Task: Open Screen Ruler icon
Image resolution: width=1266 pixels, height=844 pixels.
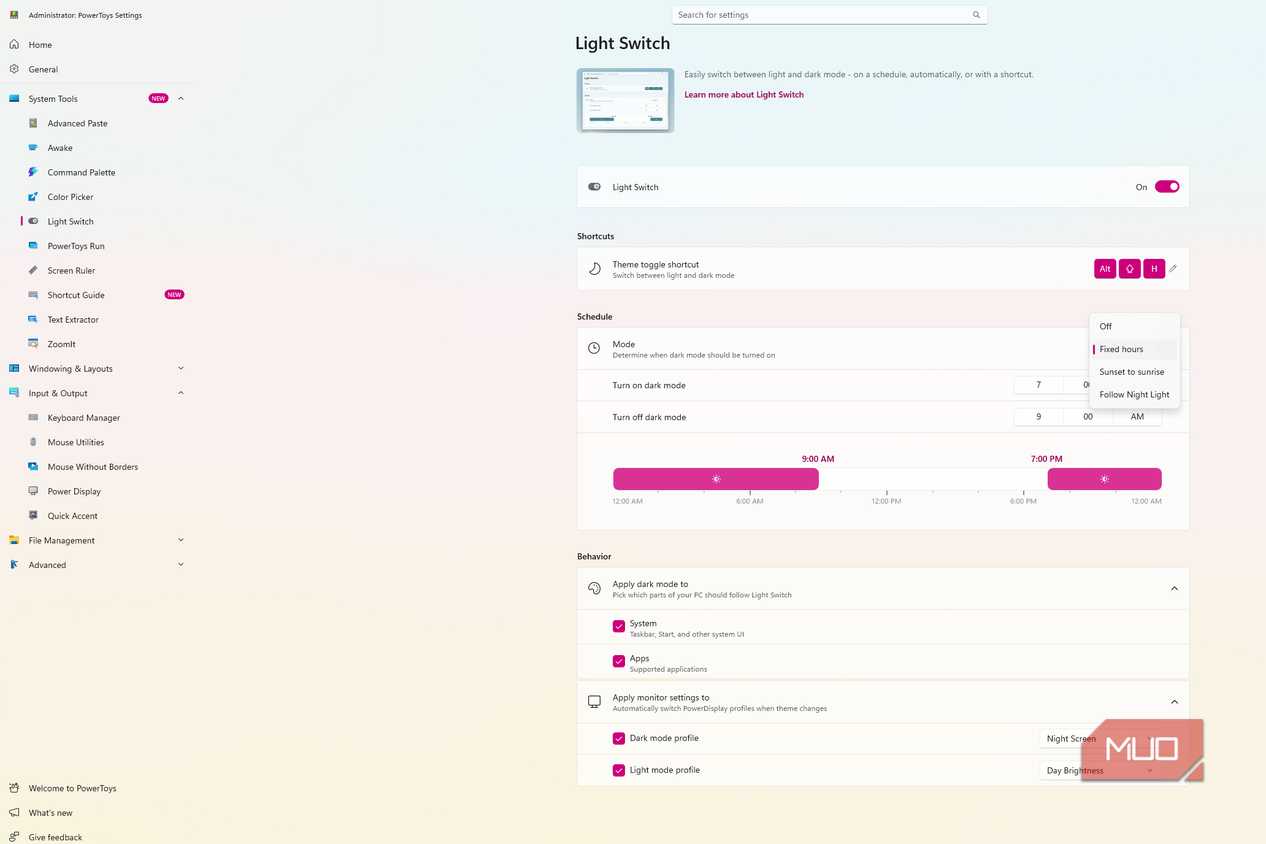Action: tap(33, 270)
